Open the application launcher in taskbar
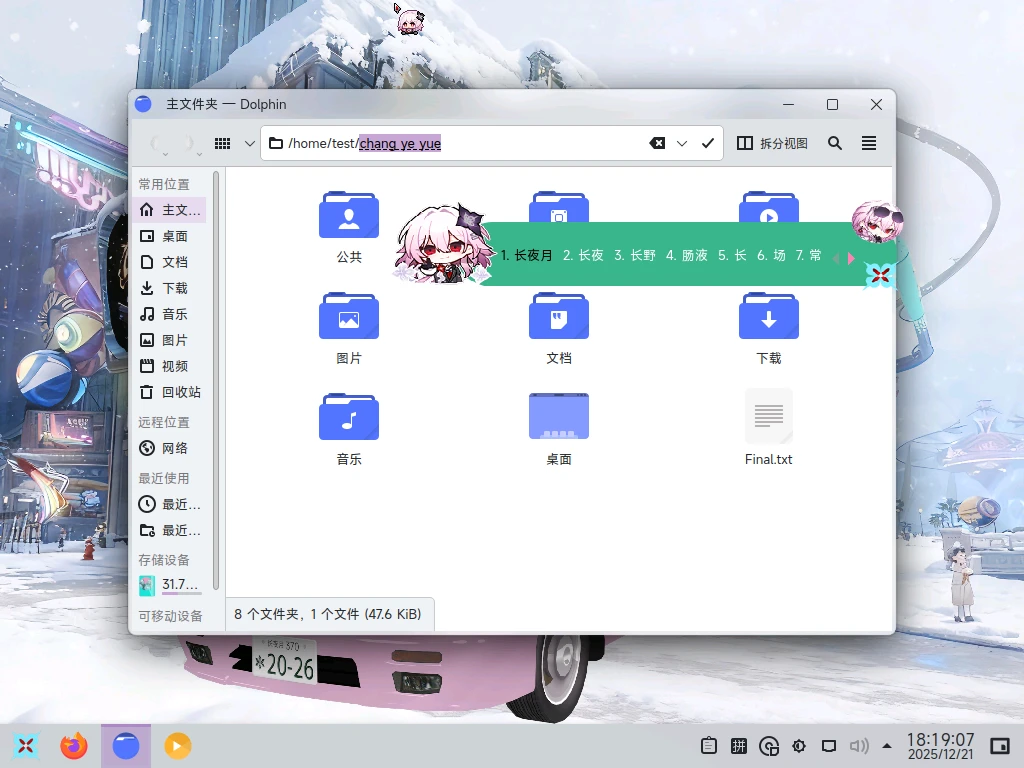This screenshot has height=768, width=1024. pyautogui.click(x=25, y=745)
